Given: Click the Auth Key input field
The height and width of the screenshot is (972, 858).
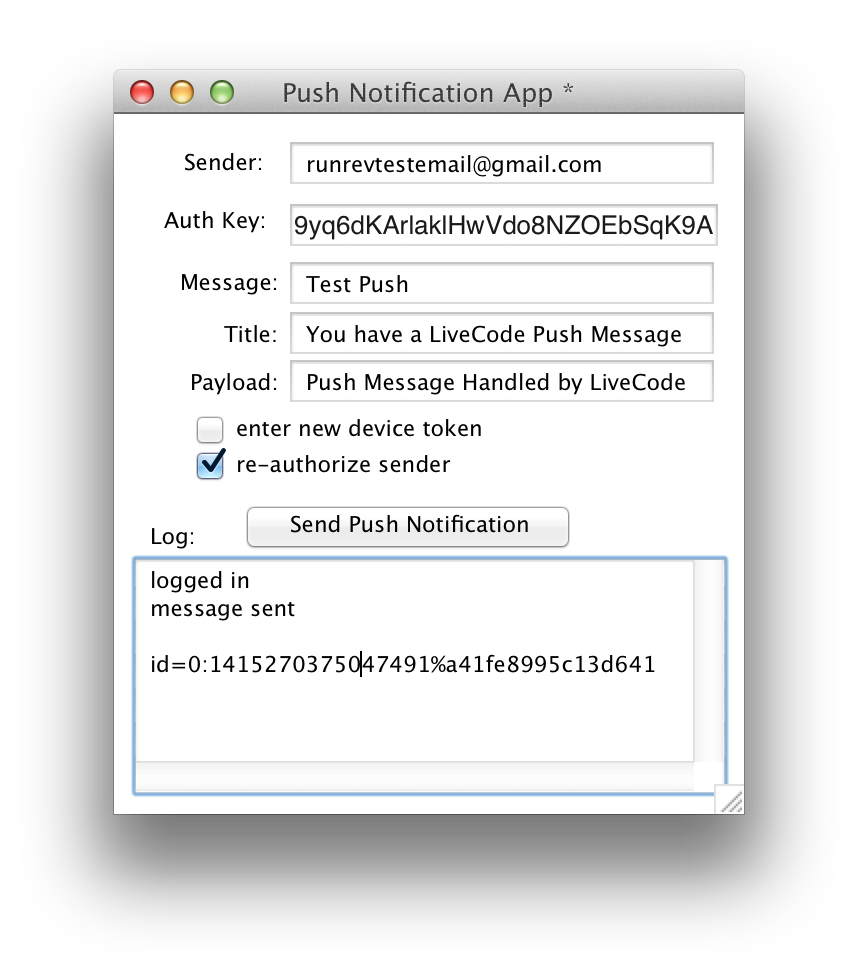Looking at the screenshot, I should (503, 225).
